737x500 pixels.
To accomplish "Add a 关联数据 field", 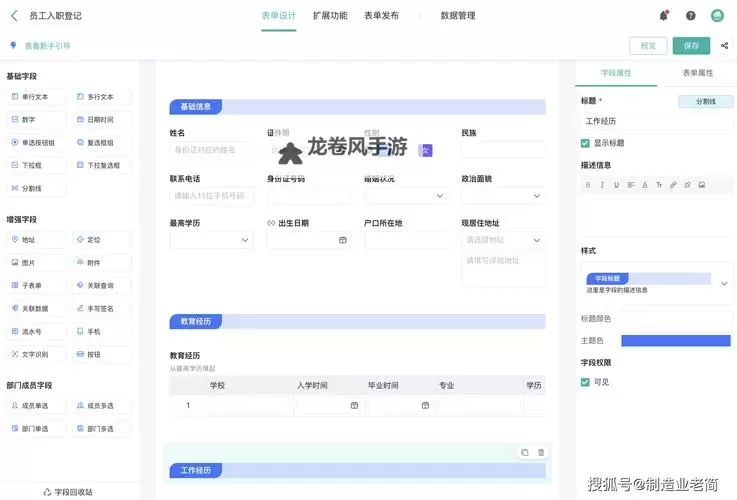I will [x=36, y=309].
